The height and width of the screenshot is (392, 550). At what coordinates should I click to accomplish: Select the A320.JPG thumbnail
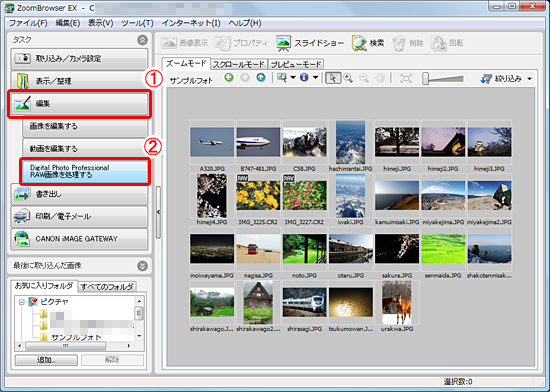[x=212, y=142]
